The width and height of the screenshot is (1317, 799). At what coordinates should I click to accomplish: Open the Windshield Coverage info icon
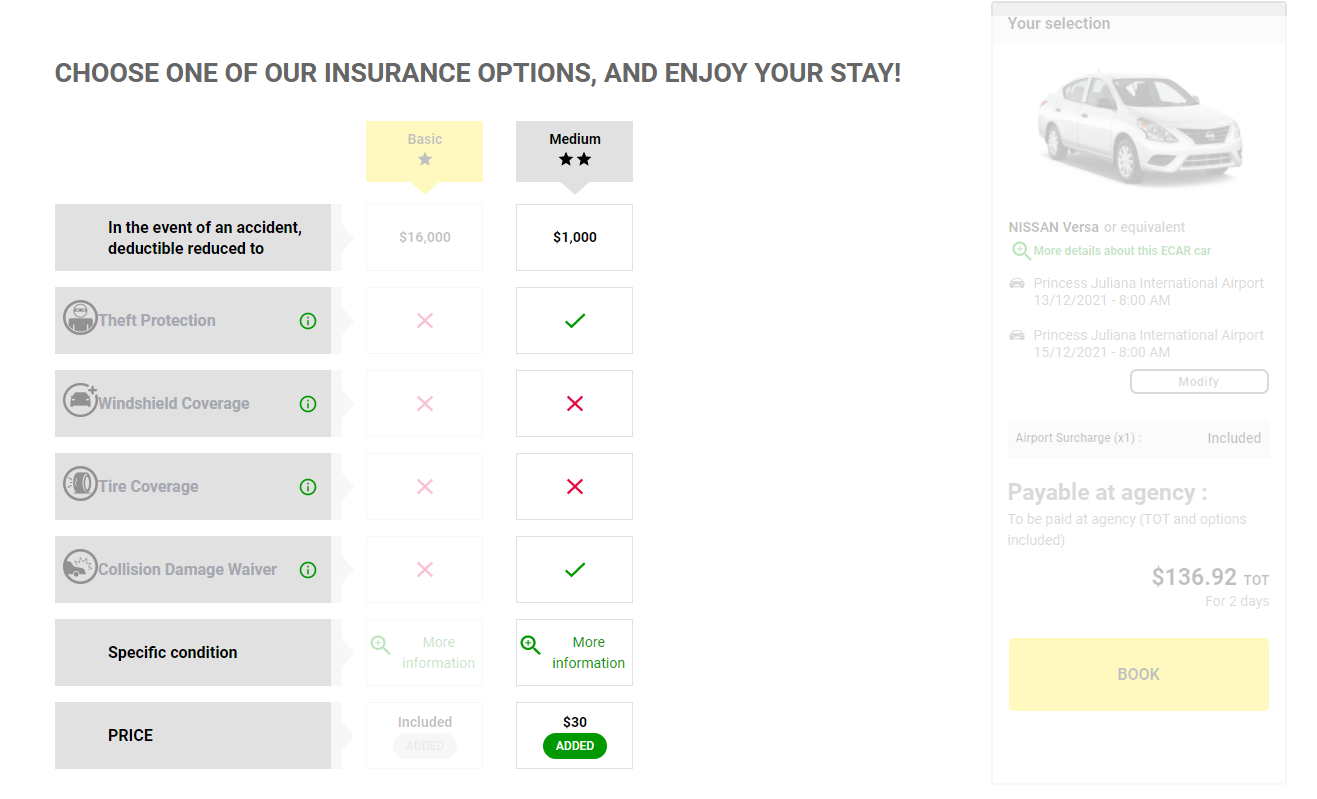click(x=307, y=403)
